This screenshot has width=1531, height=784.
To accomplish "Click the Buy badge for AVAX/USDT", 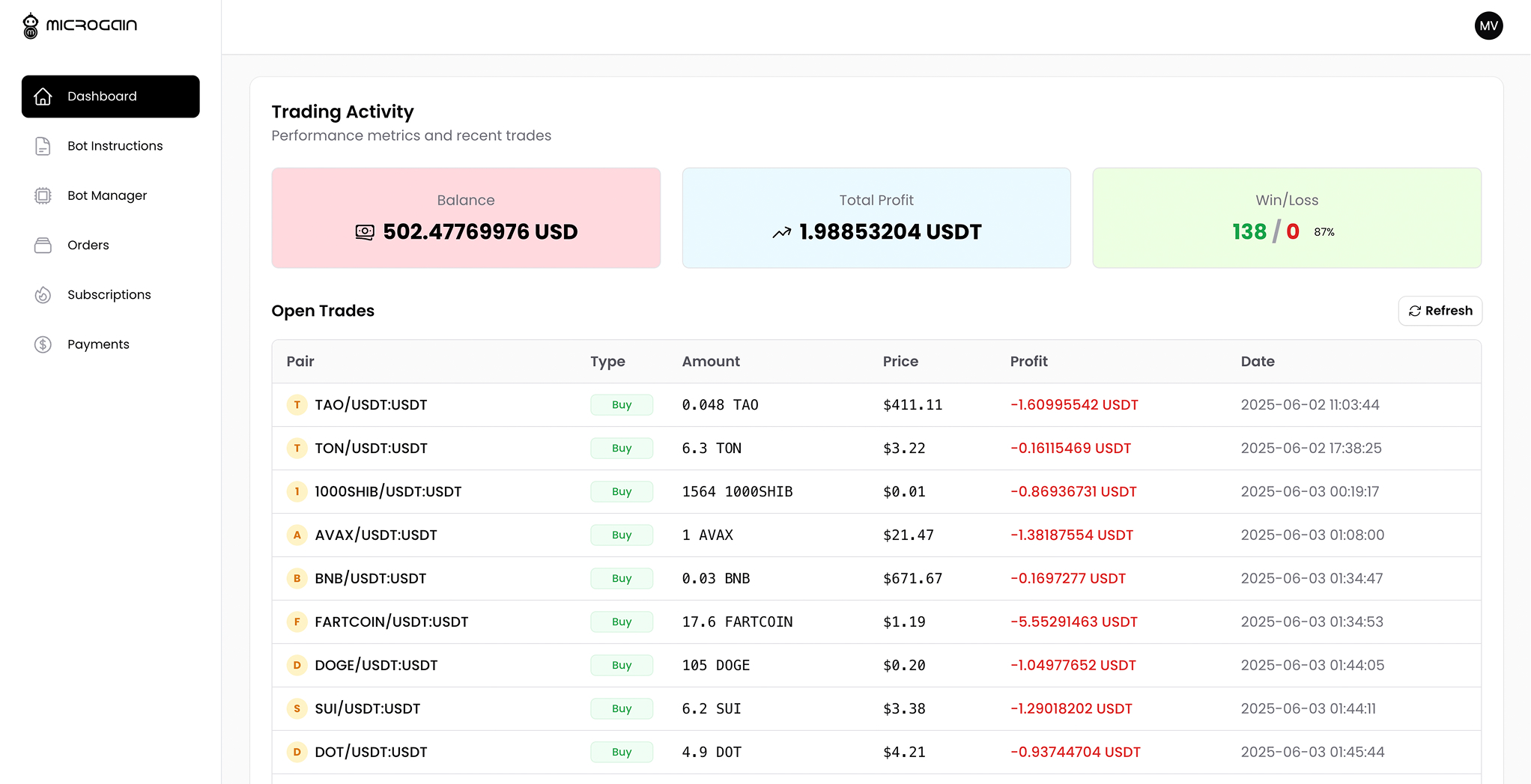I will [x=622, y=535].
